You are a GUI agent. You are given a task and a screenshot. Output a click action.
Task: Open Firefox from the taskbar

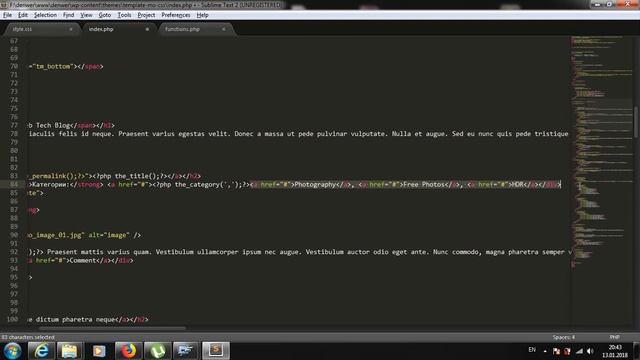point(128,351)
